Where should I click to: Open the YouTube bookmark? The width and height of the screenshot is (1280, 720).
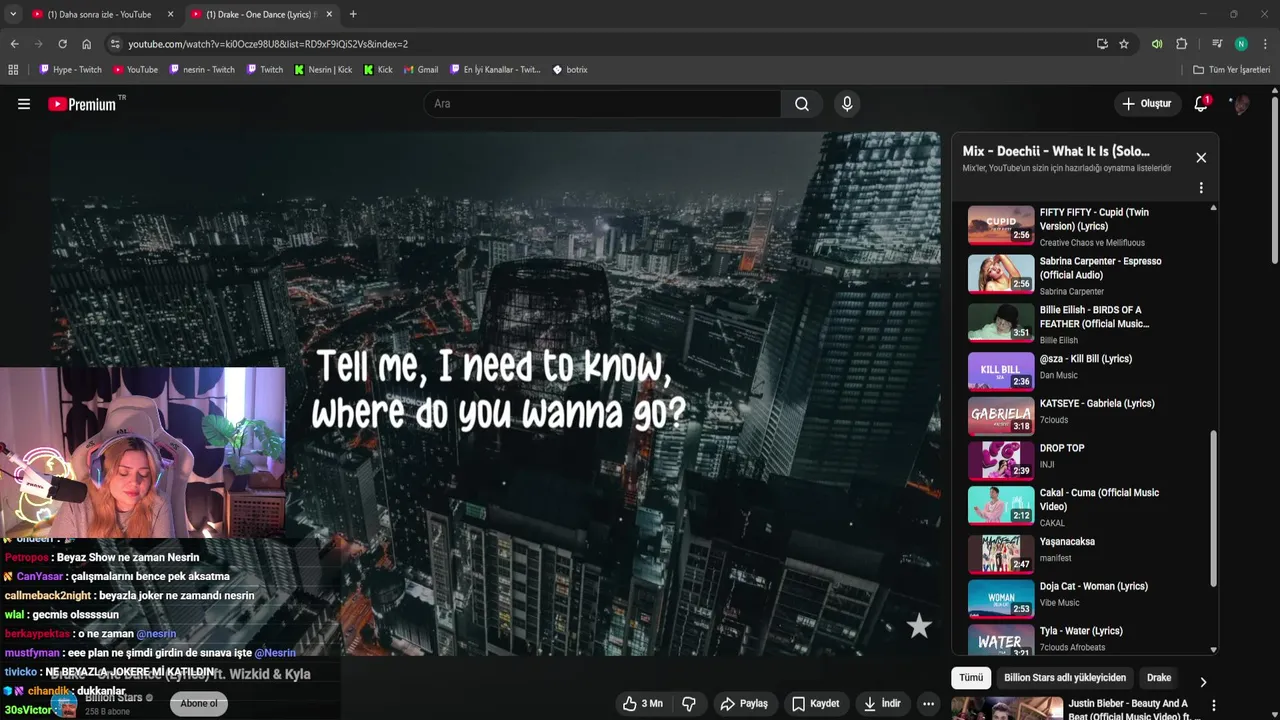(135, 70)
